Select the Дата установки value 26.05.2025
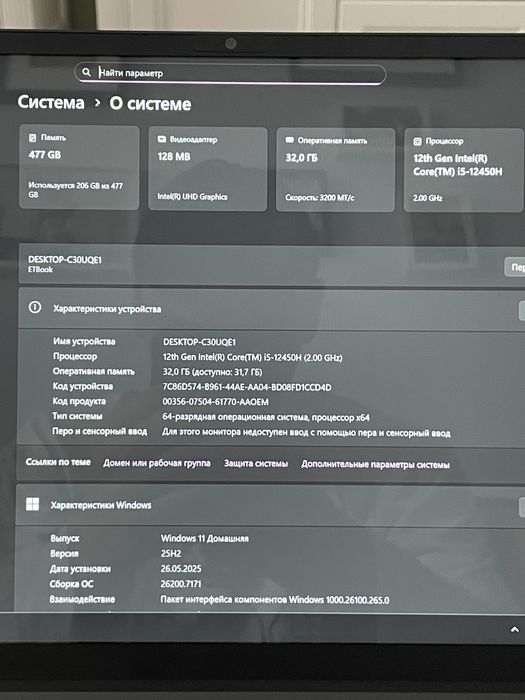The width and height of the screenshot is (525, 700). pyautogui.click(x=181, y=569)
